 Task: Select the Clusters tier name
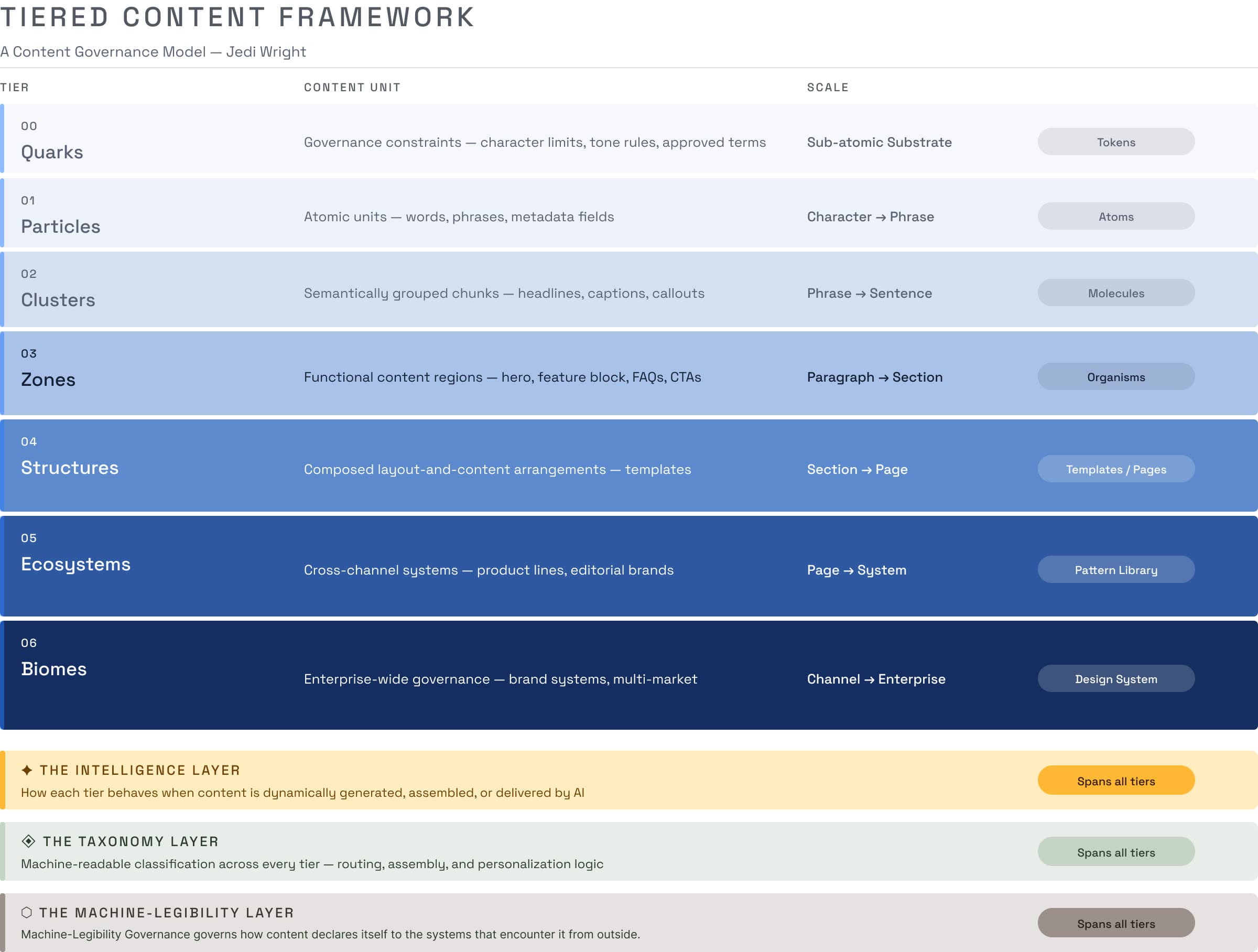pyautogui.click(x=58, y=300)
